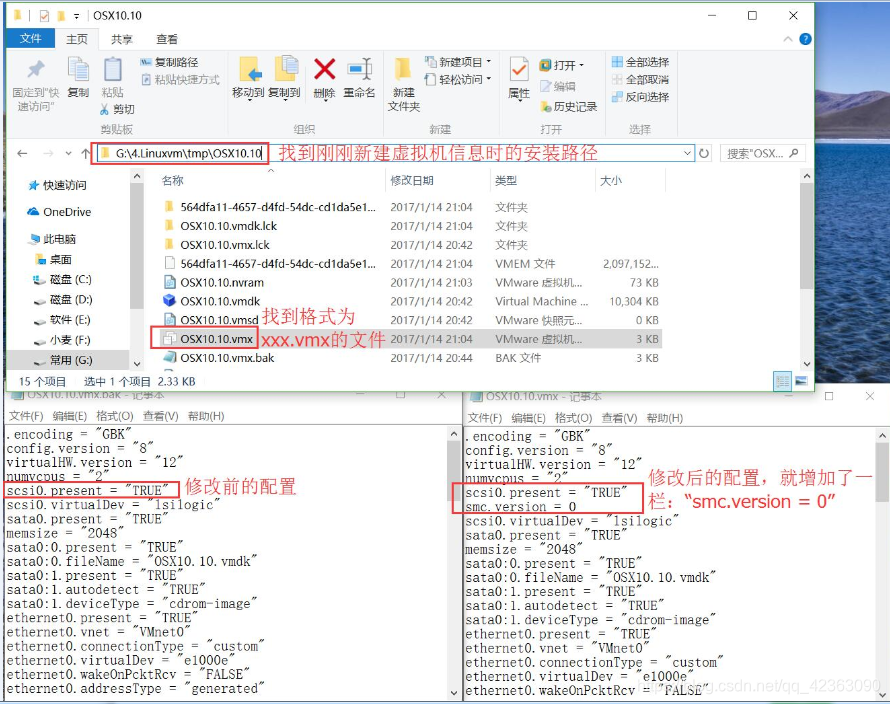The height and width of the screenshot is (704, 890).
Task: Select drive 小麦 (F:) in sidebar
Action: [x=62, y=340]
